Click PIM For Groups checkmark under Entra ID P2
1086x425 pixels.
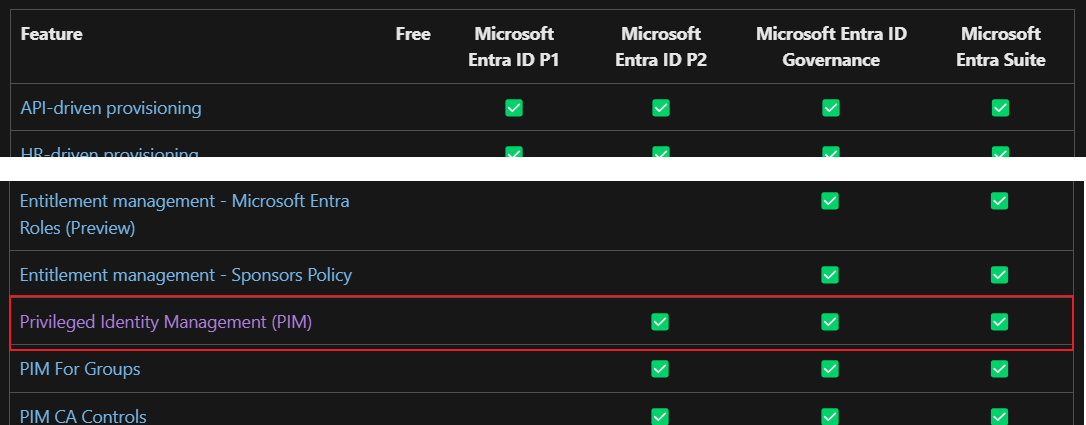pyautogui.click(x=660, y=369)
